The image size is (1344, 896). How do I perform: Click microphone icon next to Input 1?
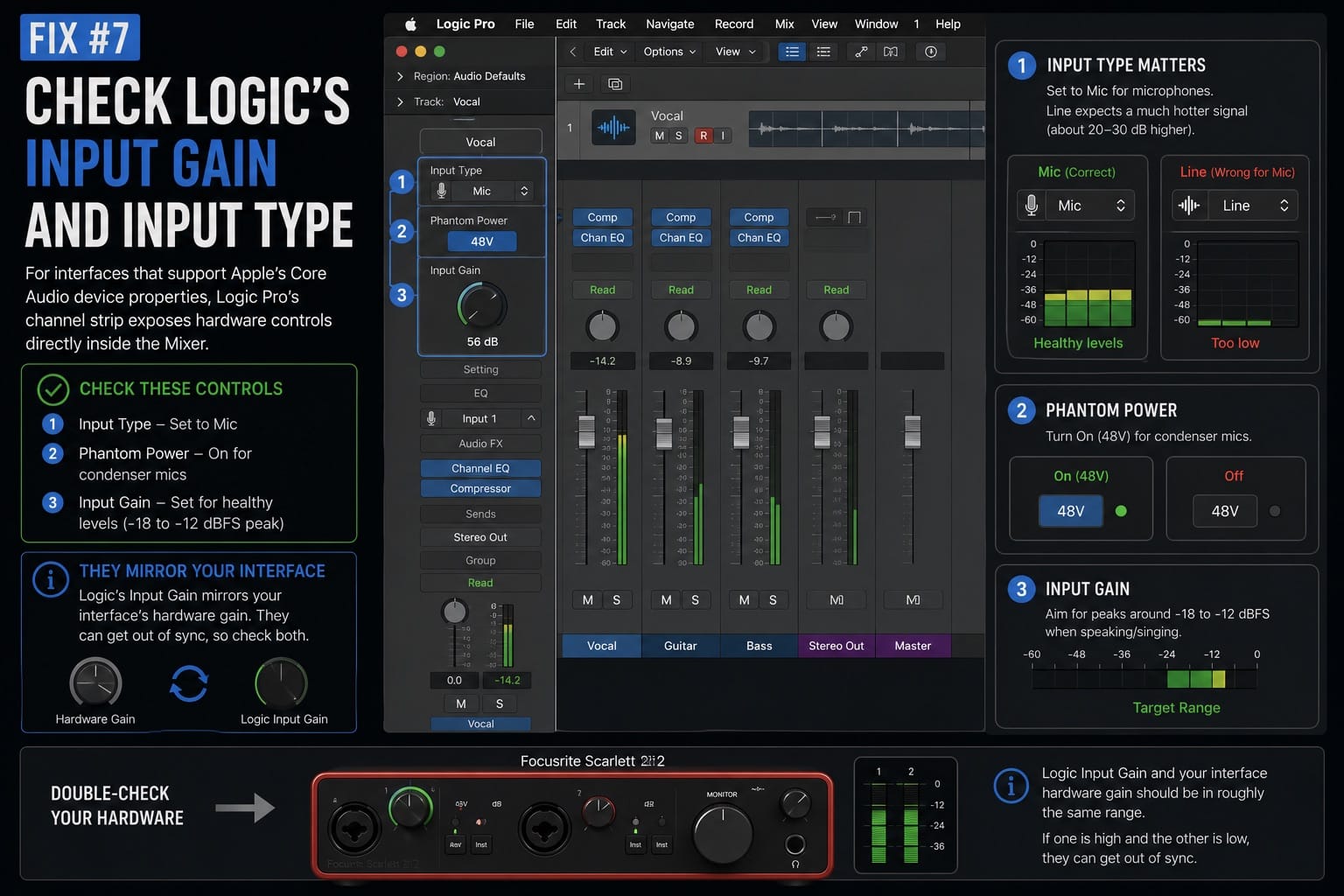(x=431, y=418)
